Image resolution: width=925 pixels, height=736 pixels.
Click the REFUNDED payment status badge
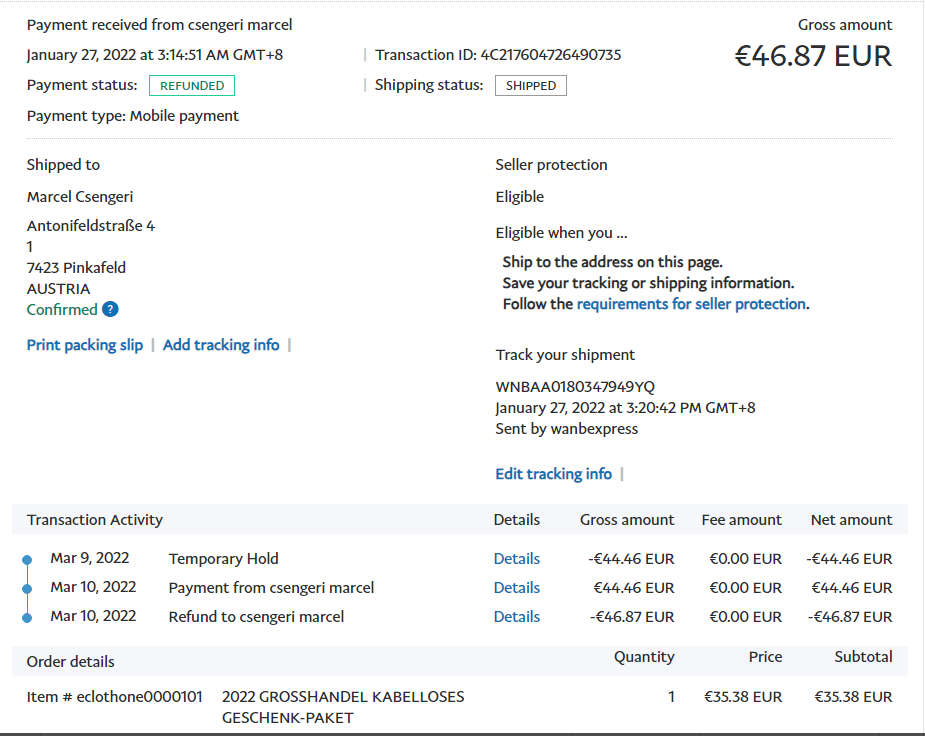(x=192, y=86)
